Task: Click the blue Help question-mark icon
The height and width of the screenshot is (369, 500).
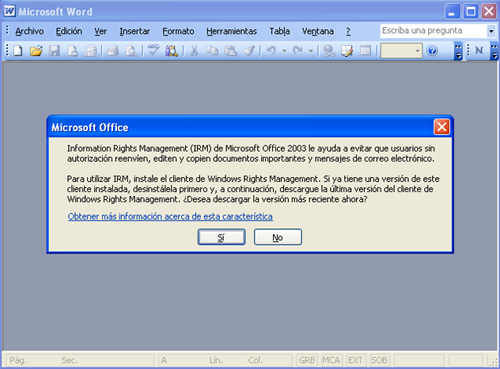Action: tap(432, 51)
